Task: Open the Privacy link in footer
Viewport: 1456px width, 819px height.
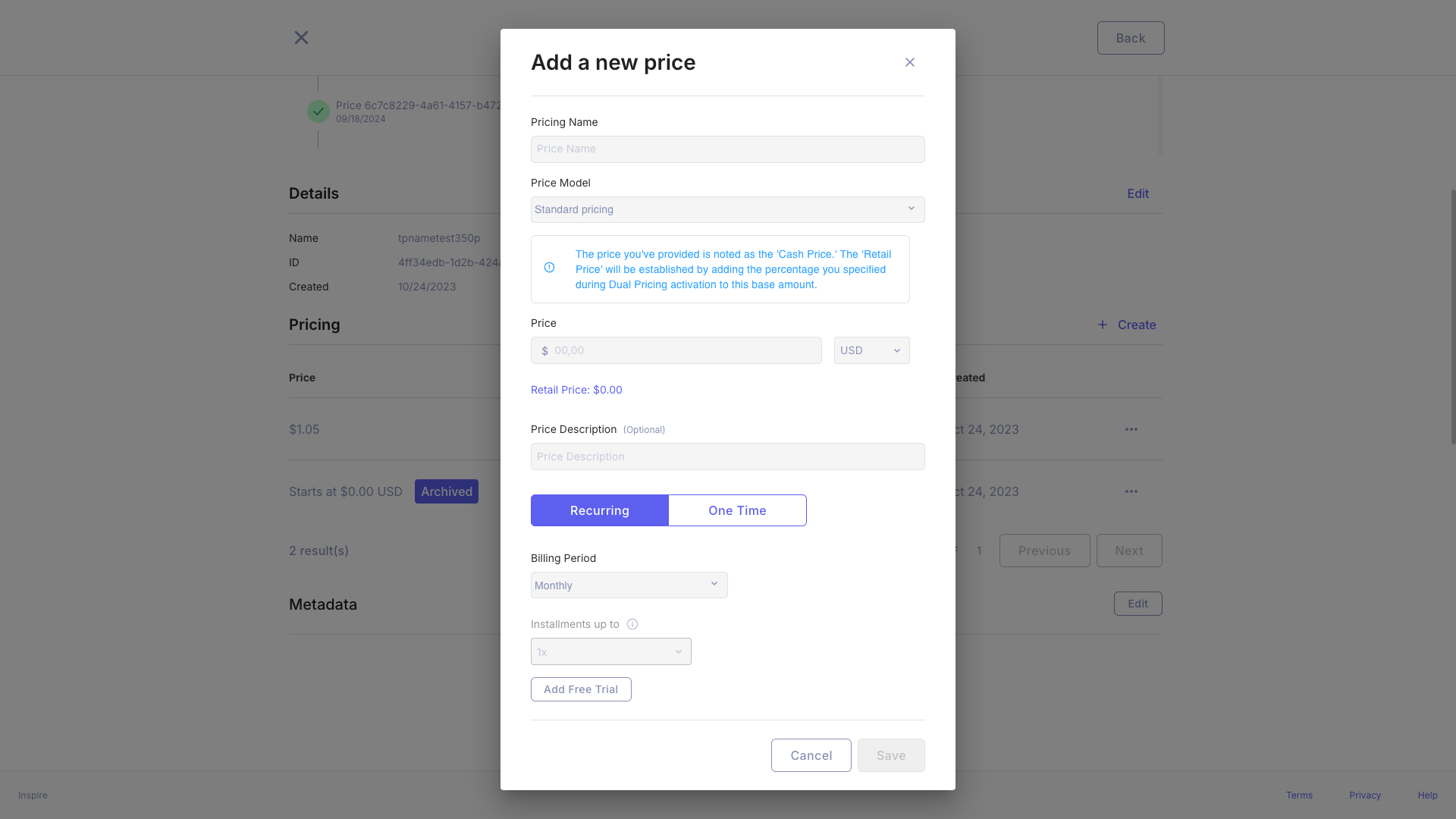Action: pyautogui.click(x=1365, y=795)
